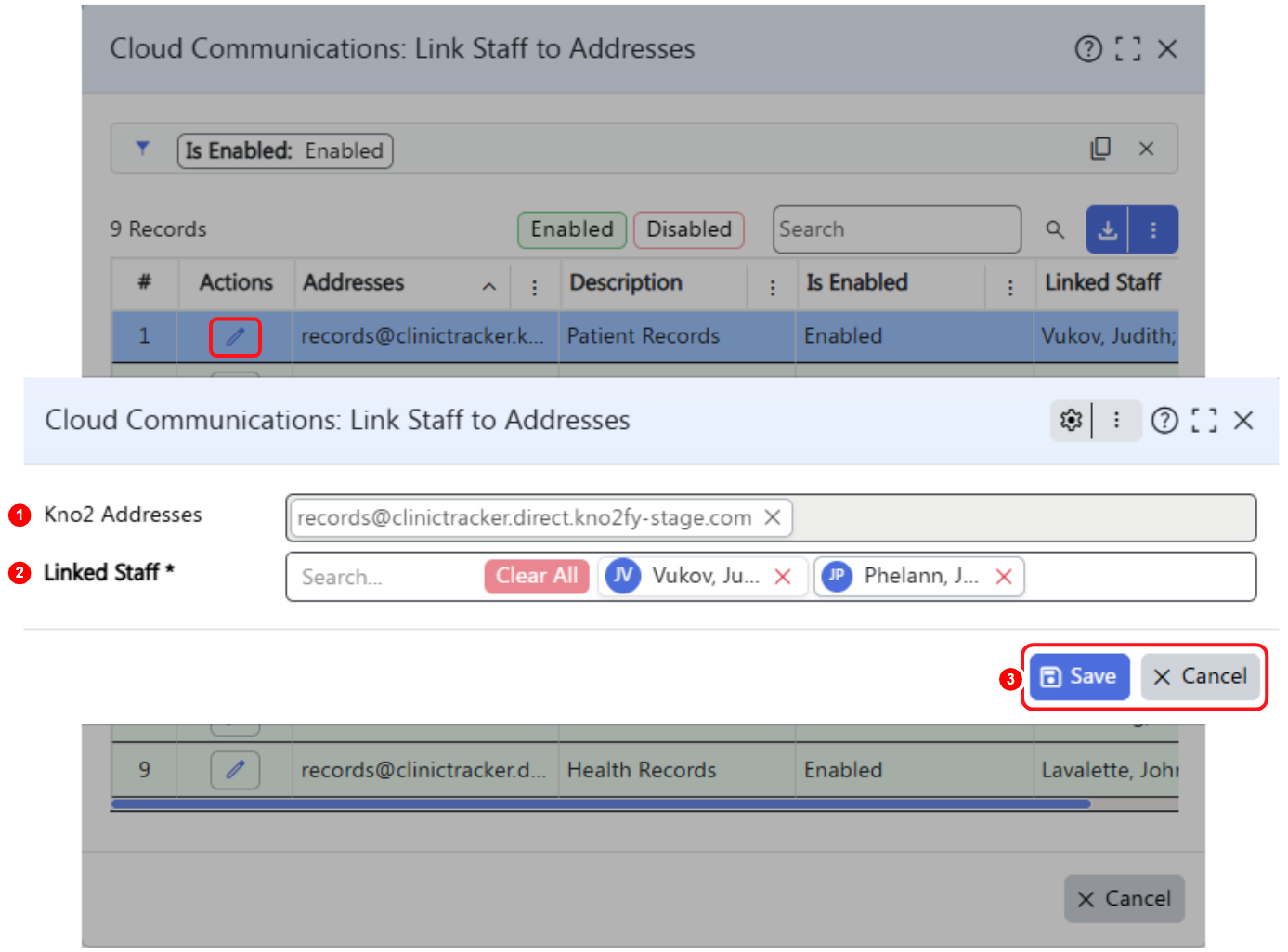Click the magnifier search icon
This screenshot has height=952, width=1288.
pos(1055,229)
